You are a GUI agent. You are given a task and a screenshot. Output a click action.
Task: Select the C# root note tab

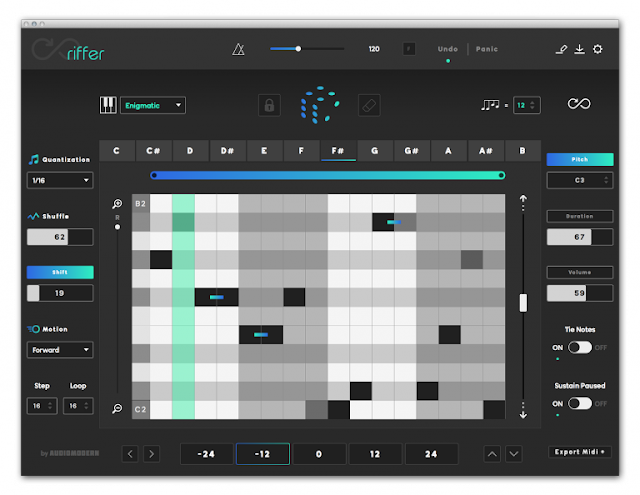point(153,151)
